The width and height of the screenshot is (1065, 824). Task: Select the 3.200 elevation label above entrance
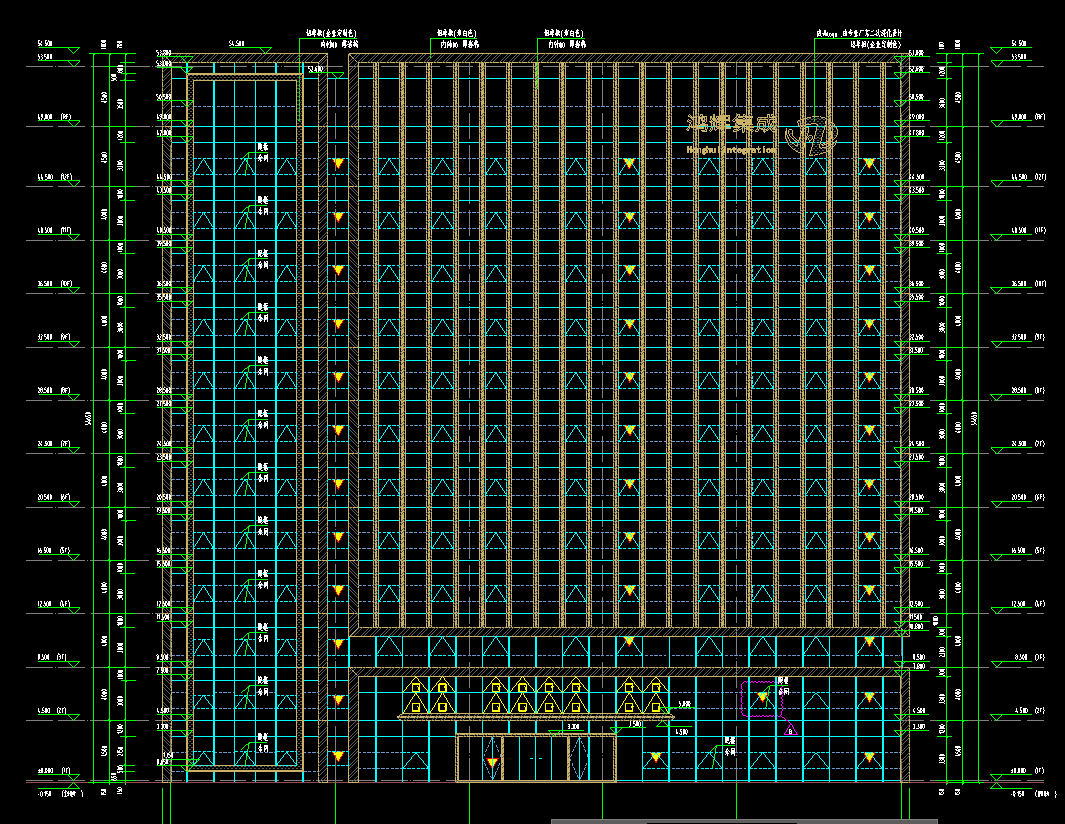point(573,727)
